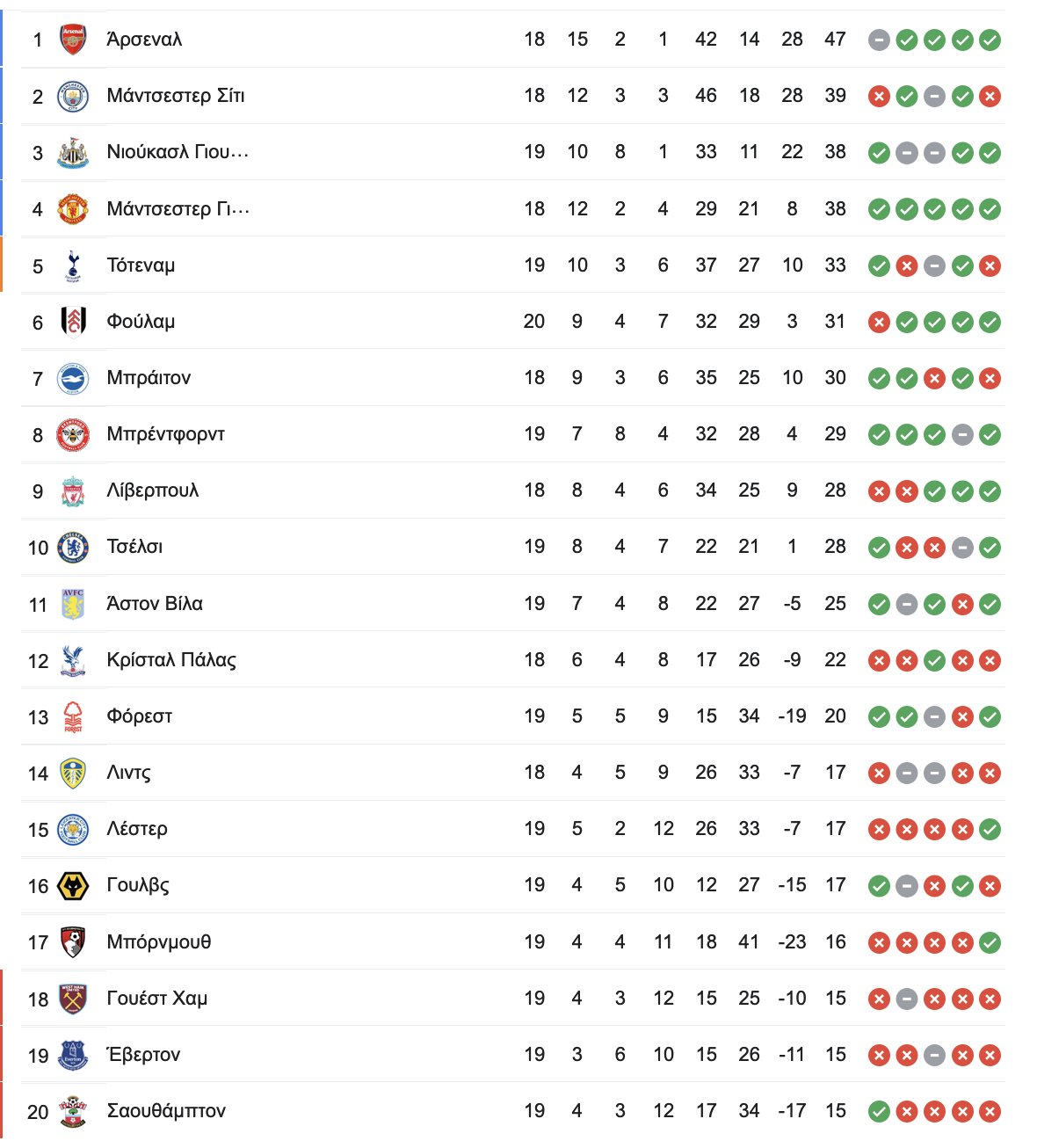
Task: Click the Arsenal club crest
Action: (x=73, y=40)
